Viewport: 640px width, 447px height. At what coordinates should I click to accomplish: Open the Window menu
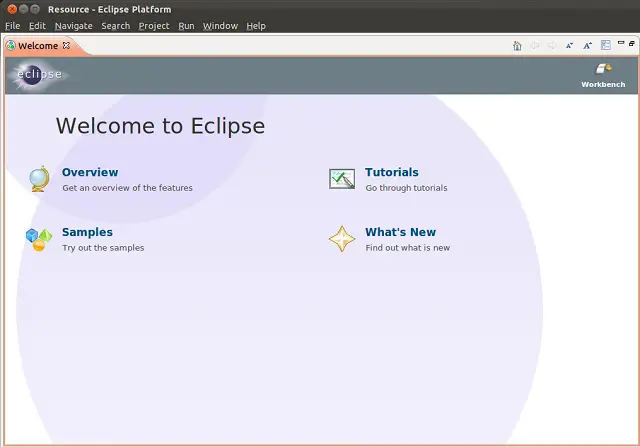(x=220, y=26)
